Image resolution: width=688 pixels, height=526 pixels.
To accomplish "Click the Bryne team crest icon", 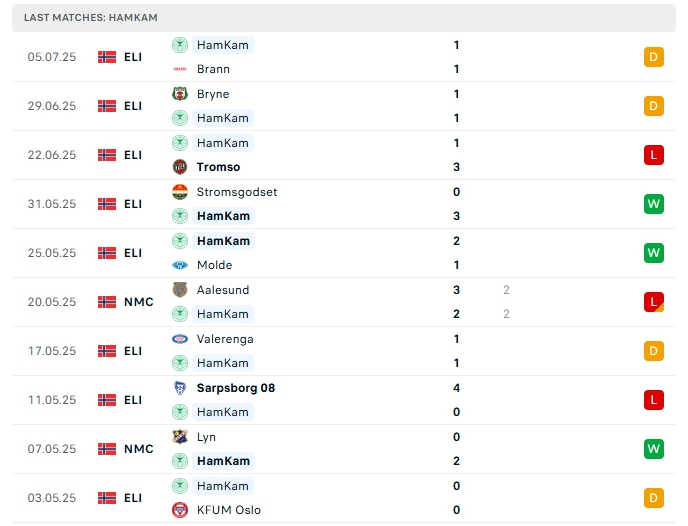I will [x=180, y=94].
